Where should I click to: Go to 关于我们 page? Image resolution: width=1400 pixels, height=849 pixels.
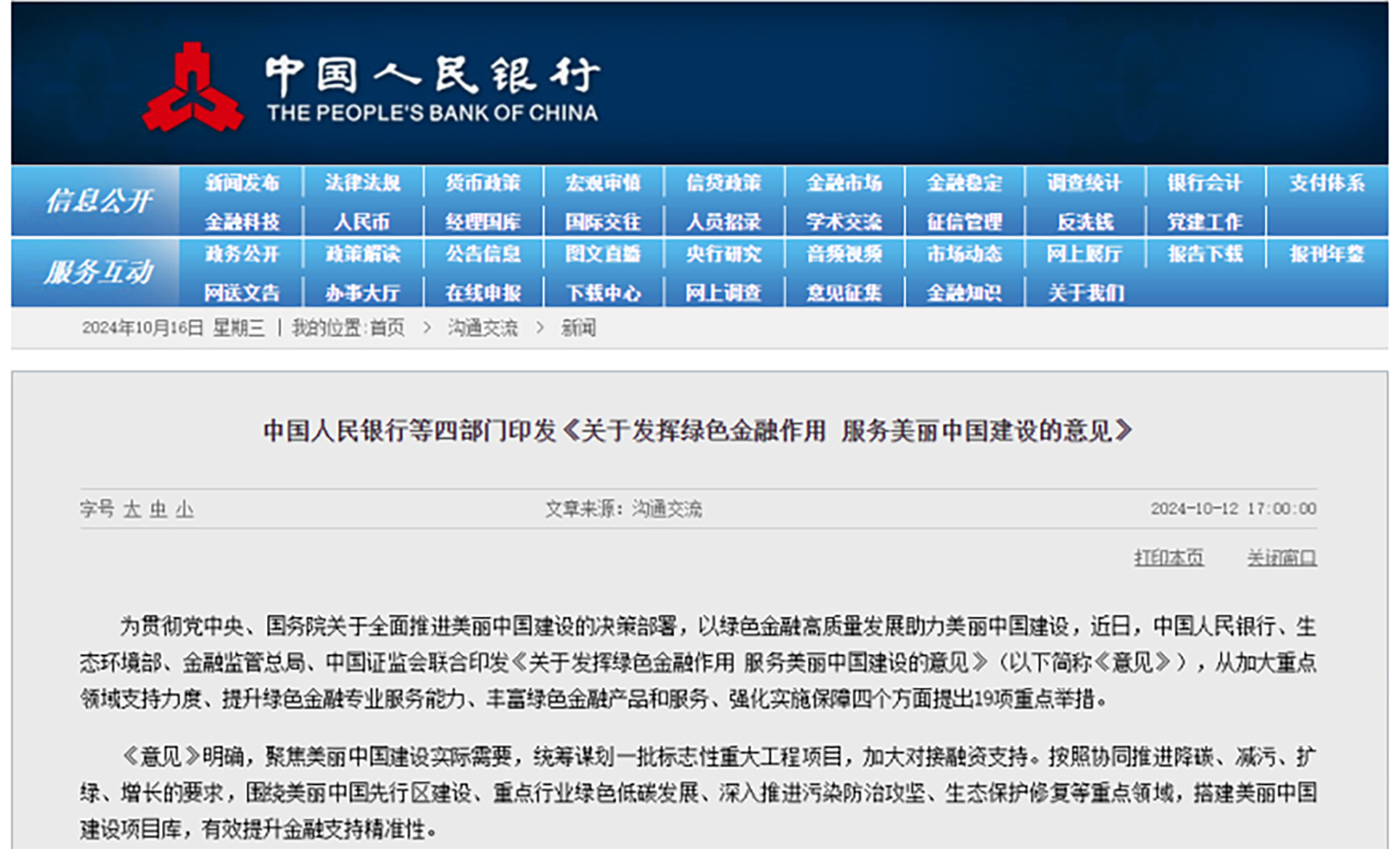click(x=1085, y=292)
